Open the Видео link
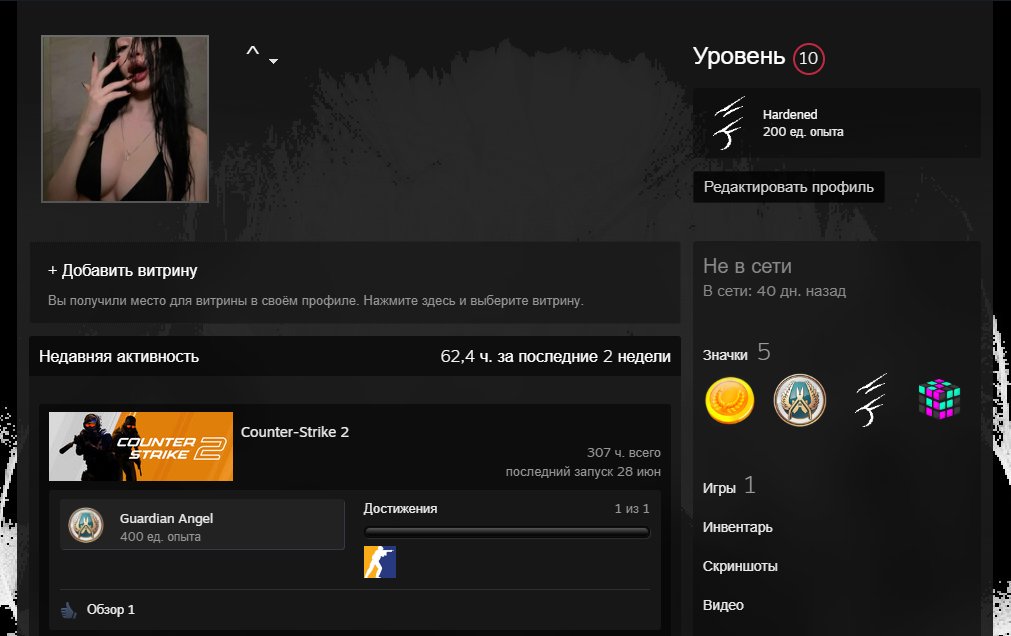 tap(723, 605)
